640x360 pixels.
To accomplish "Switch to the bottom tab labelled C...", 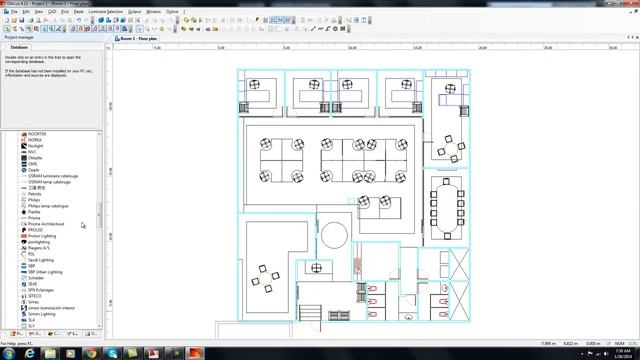I will coord(53,333).
